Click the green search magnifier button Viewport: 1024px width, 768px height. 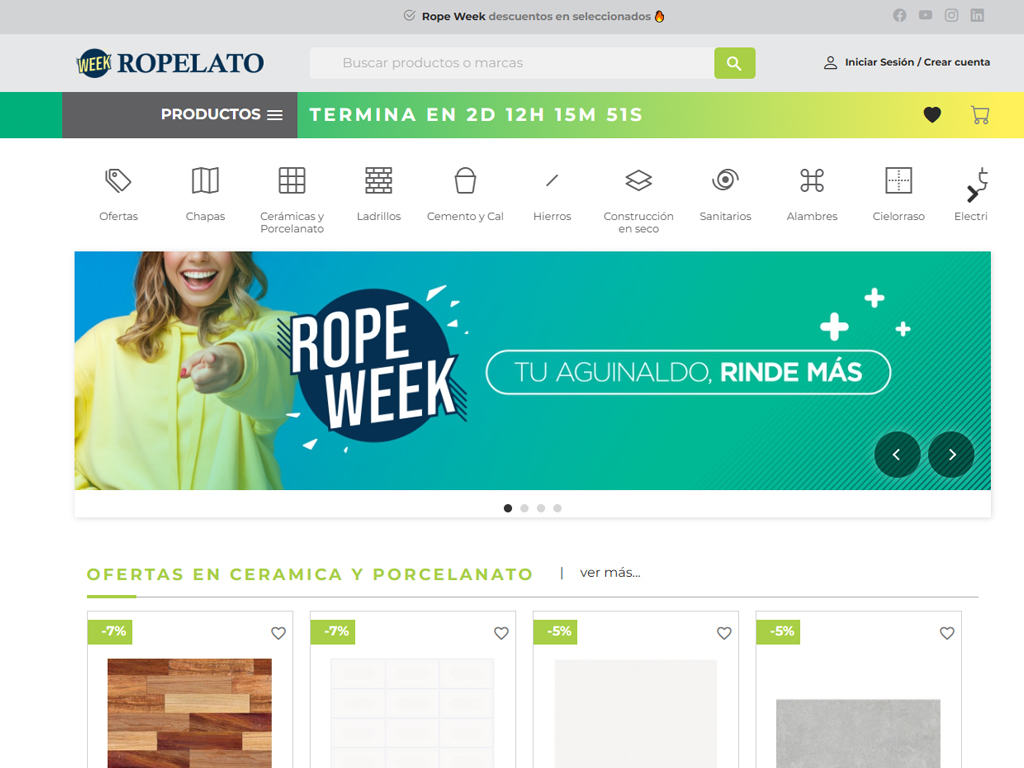(734, 63)
